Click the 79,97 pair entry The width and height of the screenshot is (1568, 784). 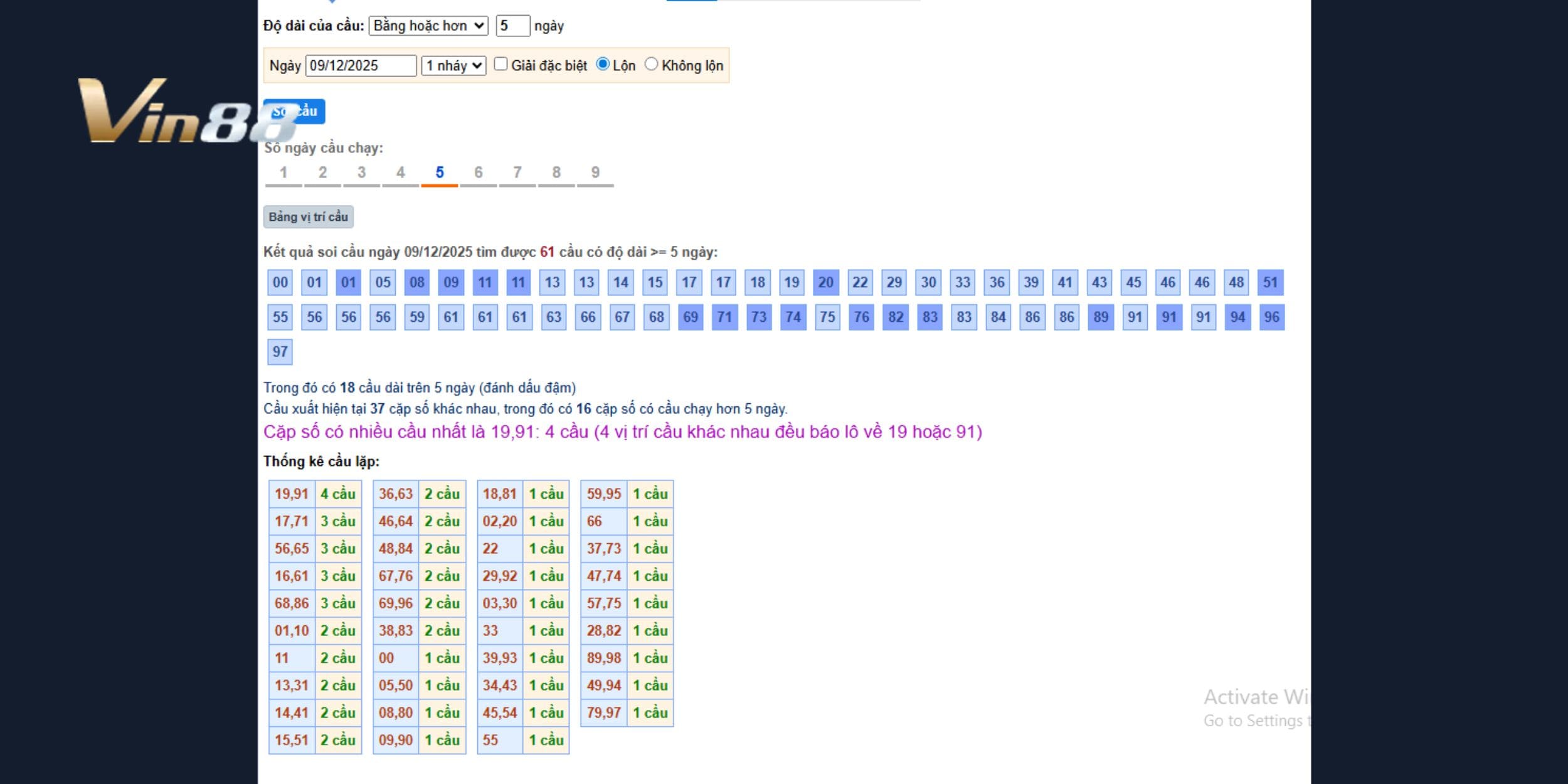coord(603,713)
